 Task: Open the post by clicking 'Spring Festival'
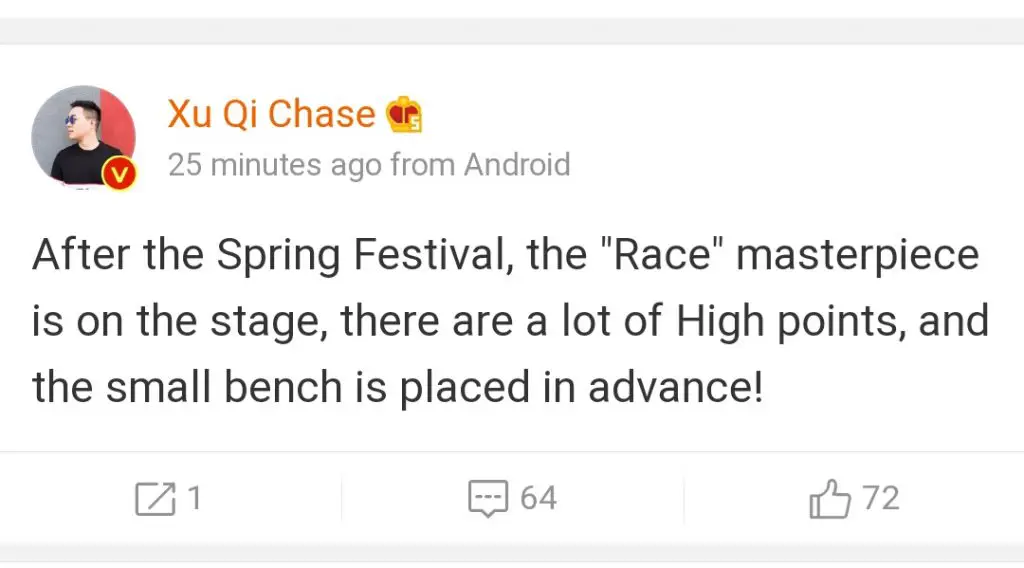coord(361,255)
